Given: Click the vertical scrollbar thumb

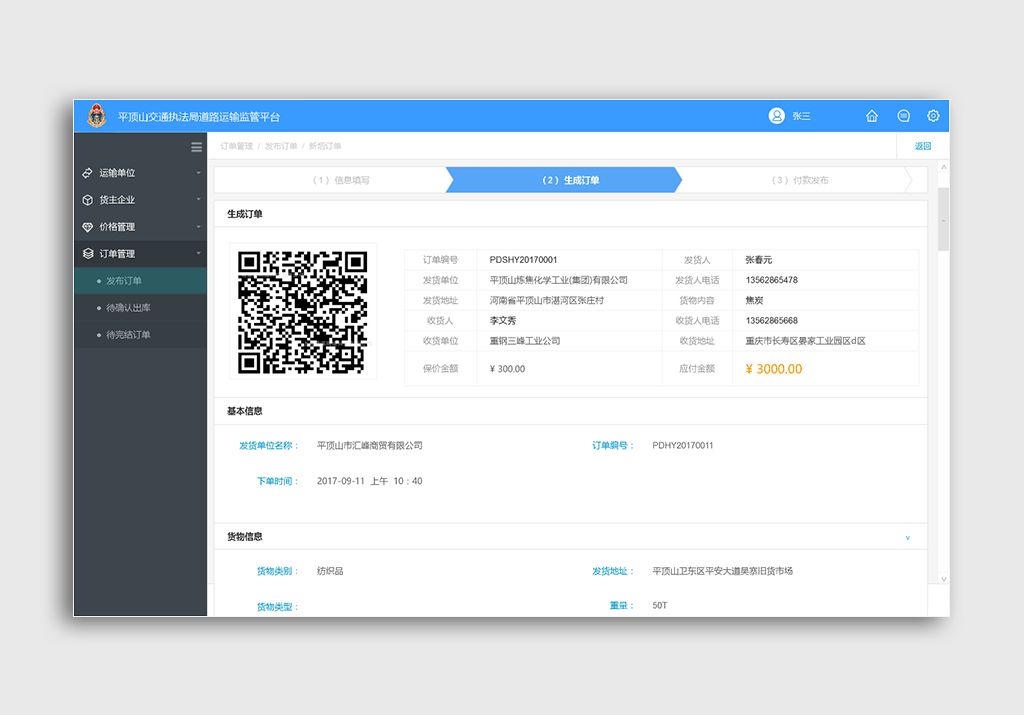Looking at the screenshot, I should click(x=943, y=219).
